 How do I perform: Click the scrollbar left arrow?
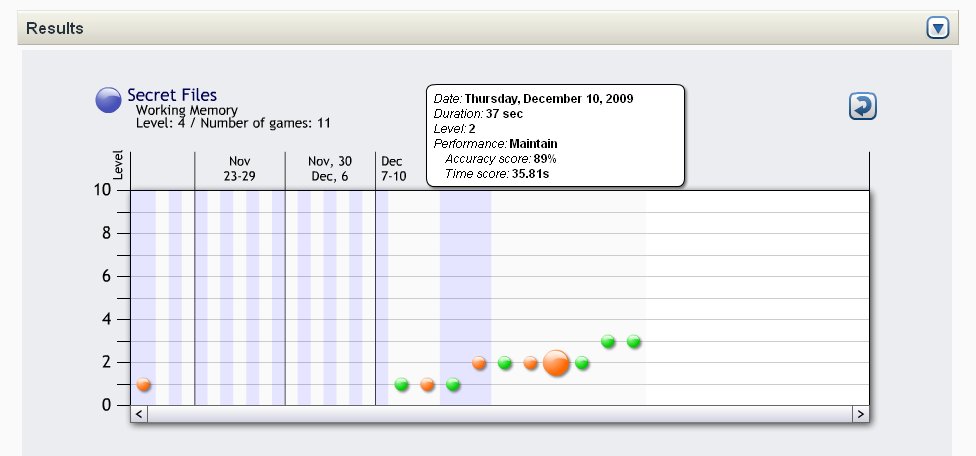point(139,414)
